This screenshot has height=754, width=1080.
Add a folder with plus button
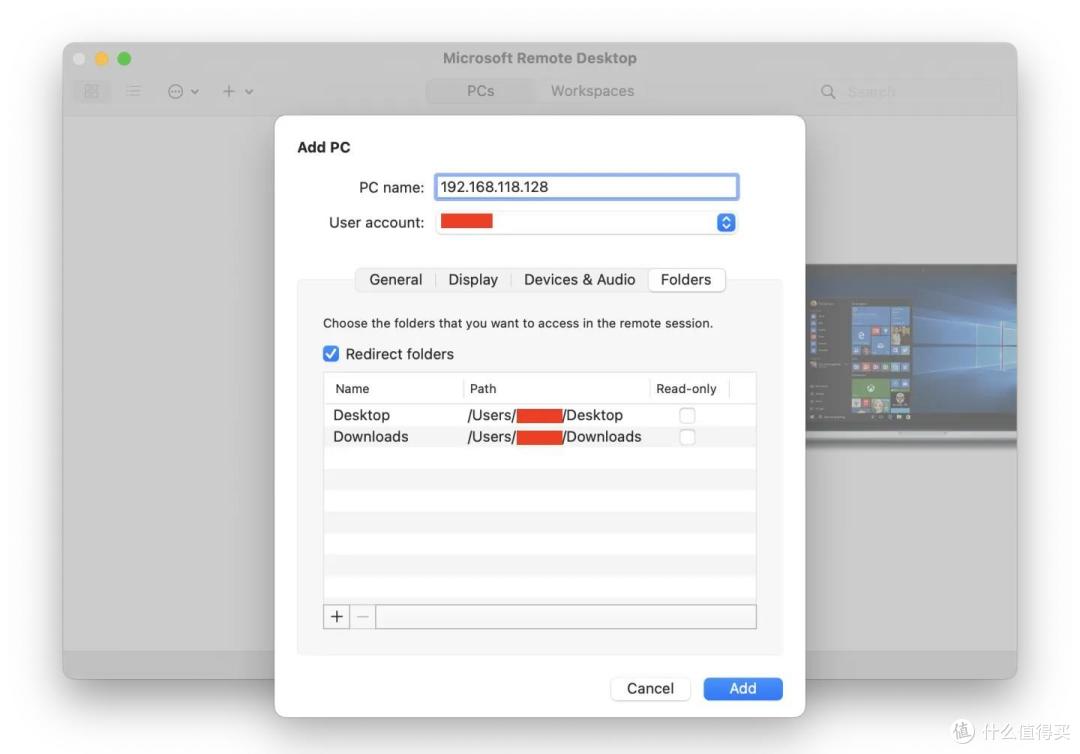(x=337, y=616)
